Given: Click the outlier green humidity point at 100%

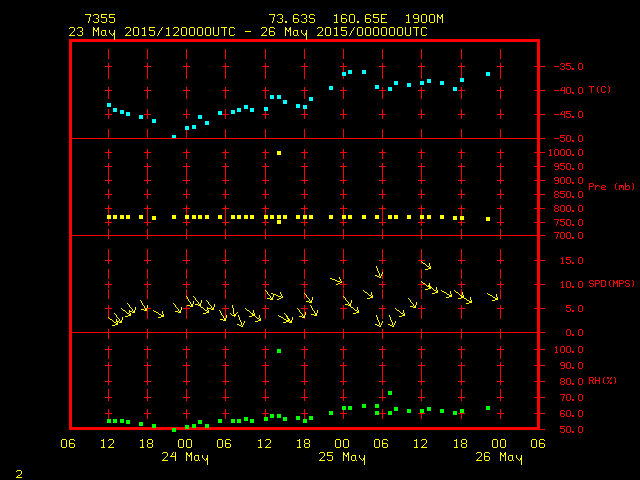Looking at the screenshot, I should click(x=279, y=351).
